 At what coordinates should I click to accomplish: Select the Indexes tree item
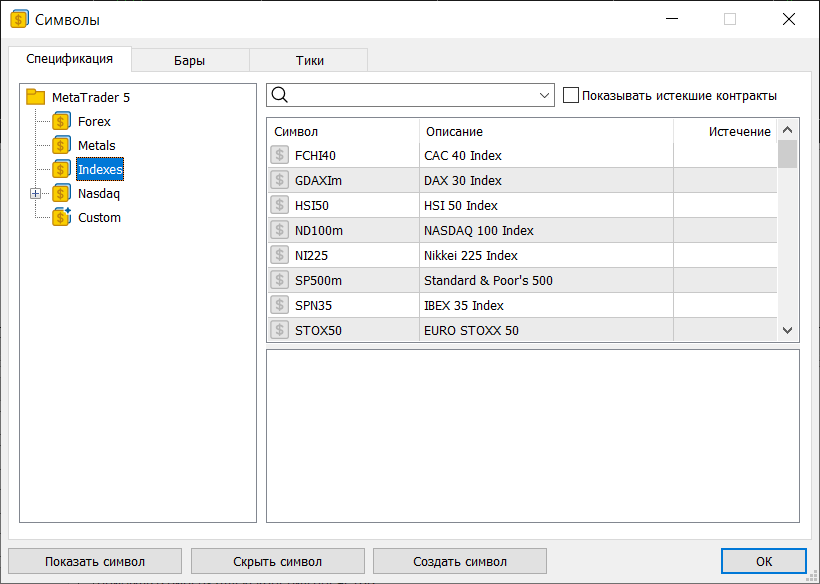(100, 169)
